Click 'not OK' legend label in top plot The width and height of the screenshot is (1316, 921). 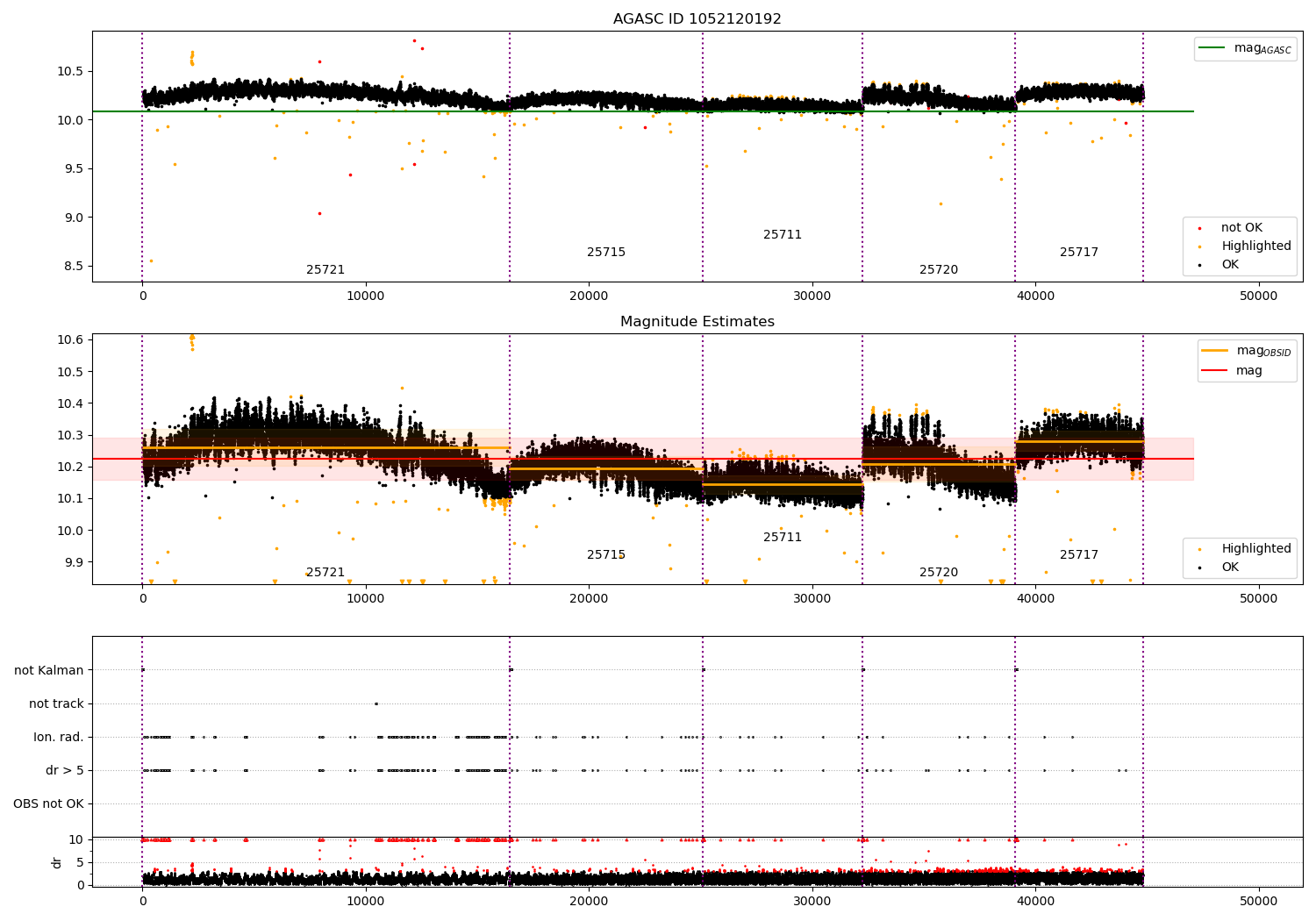pyautogui.click(x=1241, y=228)
